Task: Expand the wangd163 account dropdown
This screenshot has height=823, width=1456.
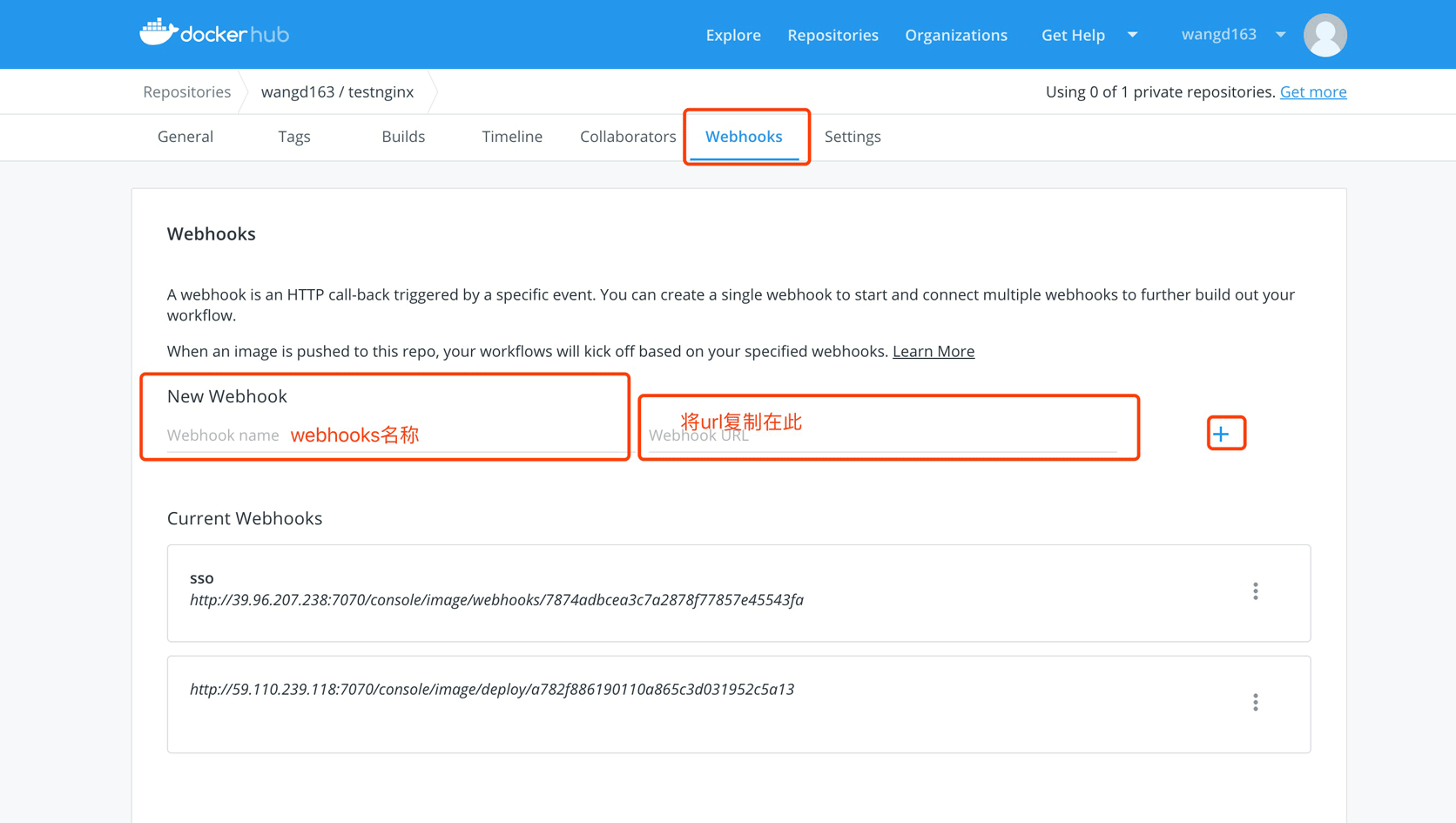Action: coord(1280,35)
